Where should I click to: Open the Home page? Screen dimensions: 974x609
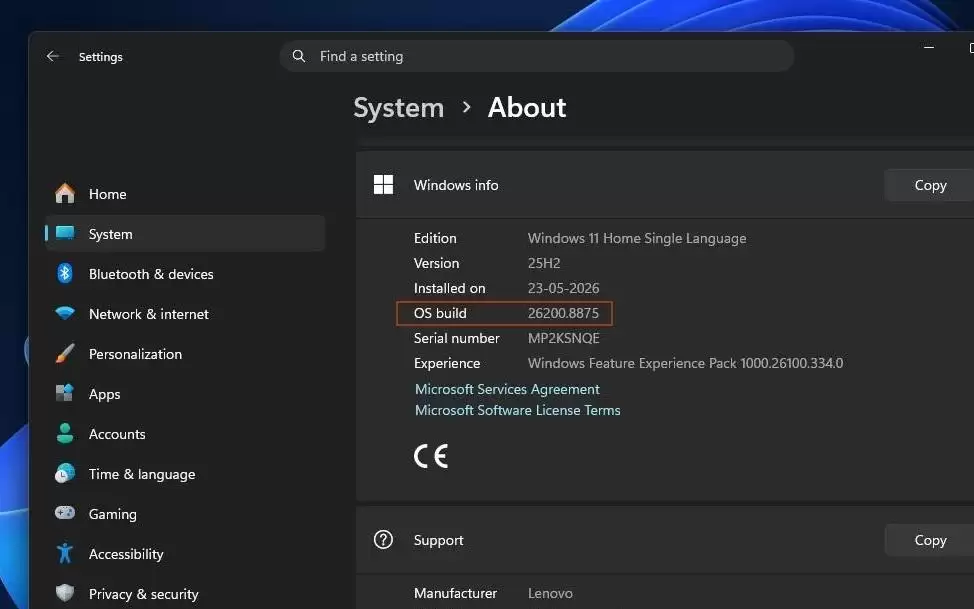click(185, 194)
